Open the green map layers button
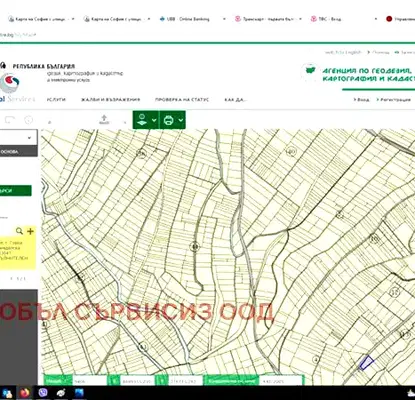The image size is (415, 400). pos(142,120)
